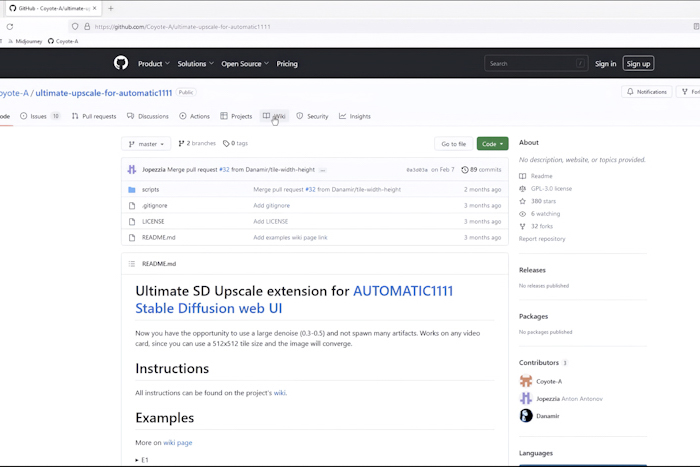Open the Midjourney bookmark
This screenshot has height=467, width=700.
click(x=25, y=41)
